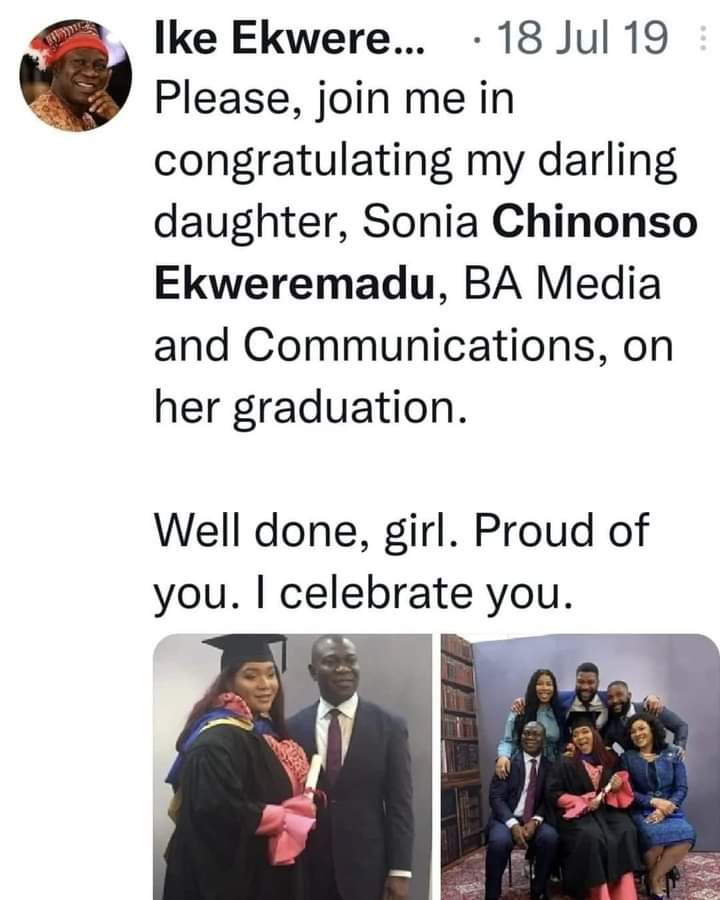The image size is (720, 900).
Task: Click "Well done, girl. Proud of" text
Action: [401, 532]
